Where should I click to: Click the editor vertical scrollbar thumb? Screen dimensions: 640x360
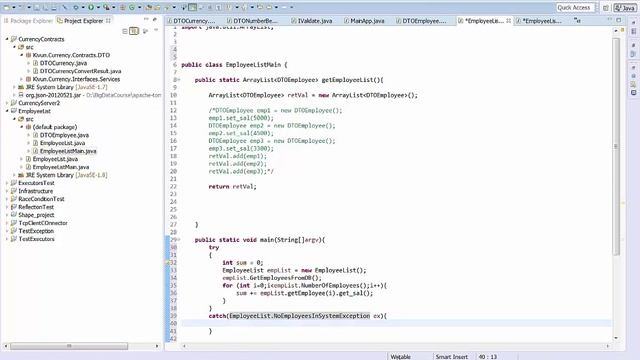[x=616, y=147]
